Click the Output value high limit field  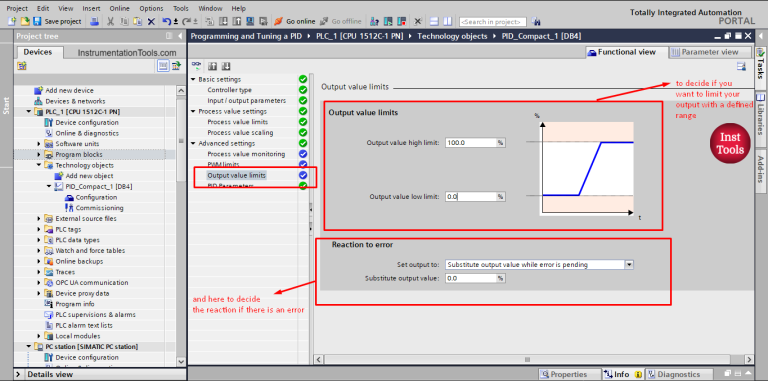click(x=471, y=143)
